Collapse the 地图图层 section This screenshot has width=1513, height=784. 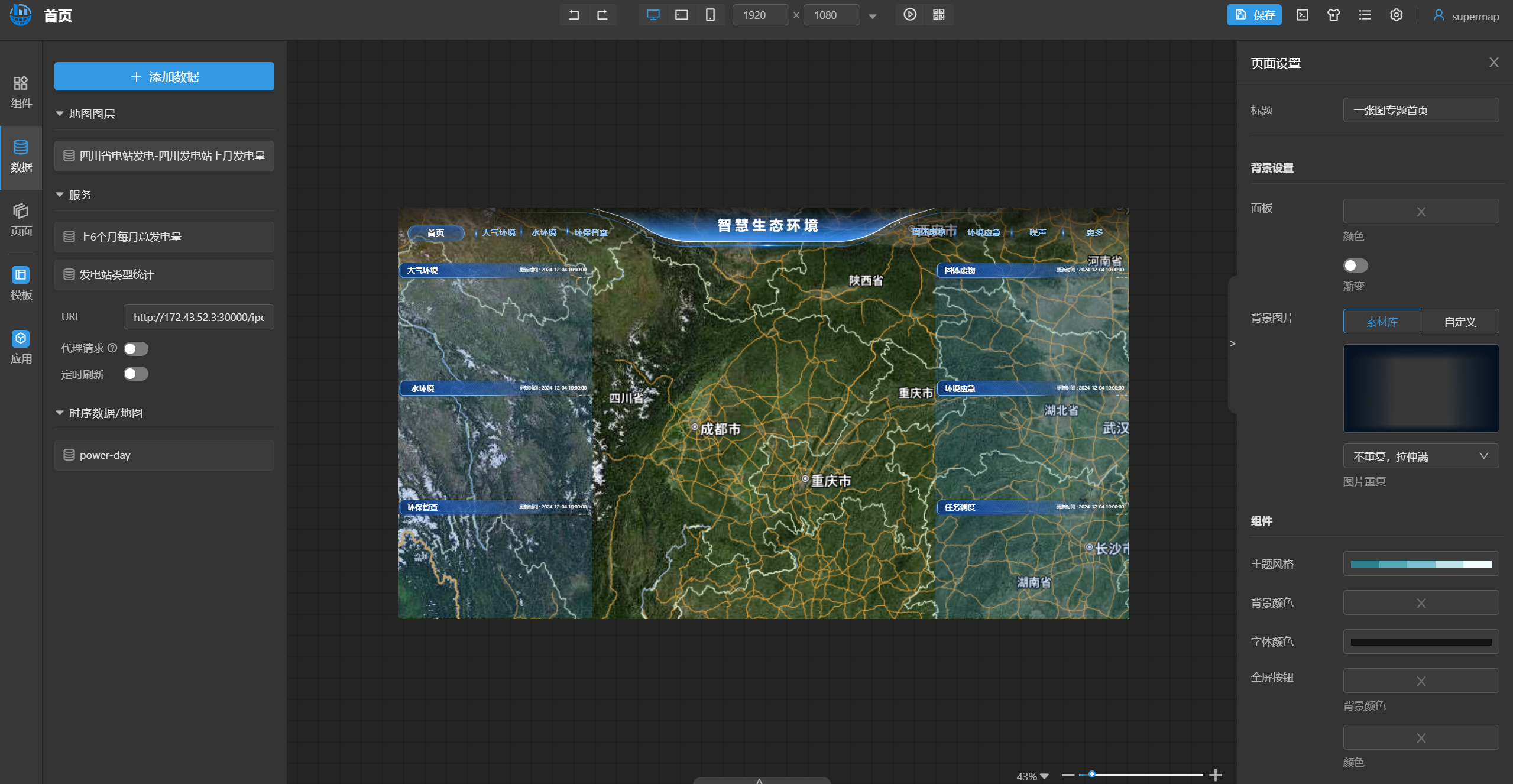pos(60,114)
